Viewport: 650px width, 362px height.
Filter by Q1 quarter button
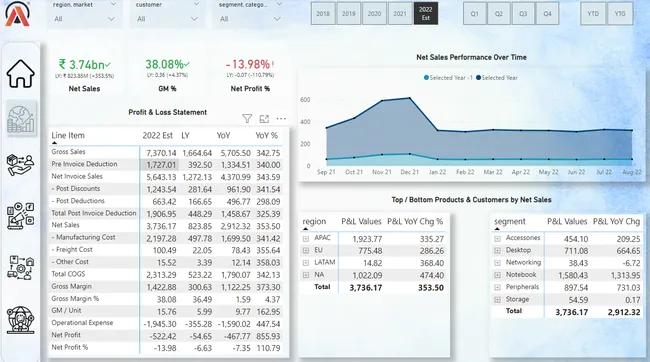click(x=475, y=14)
